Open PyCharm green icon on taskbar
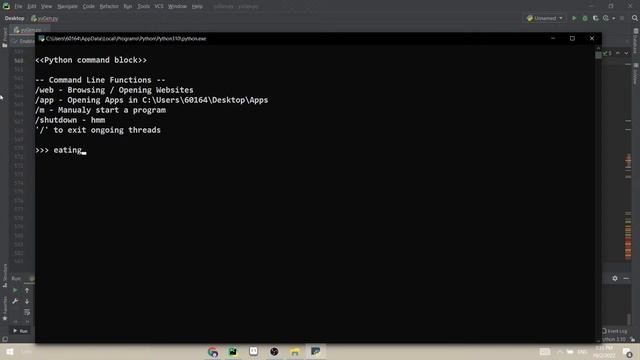 (233, 351)
